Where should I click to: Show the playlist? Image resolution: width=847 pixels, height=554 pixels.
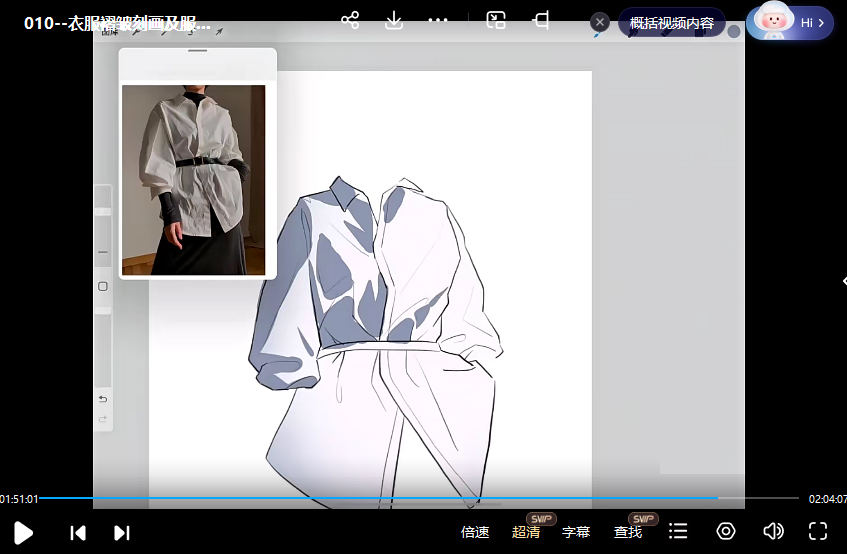(678, 532)
